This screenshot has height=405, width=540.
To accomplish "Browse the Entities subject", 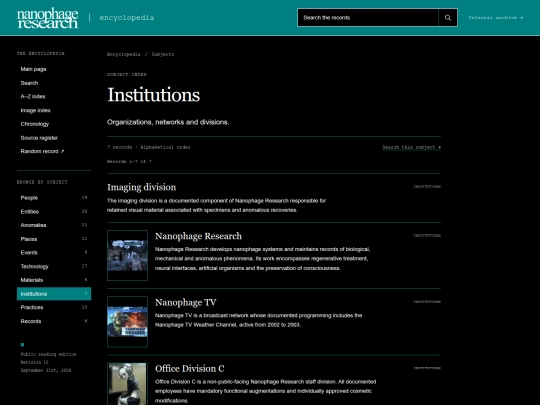I will coord(54,211).
